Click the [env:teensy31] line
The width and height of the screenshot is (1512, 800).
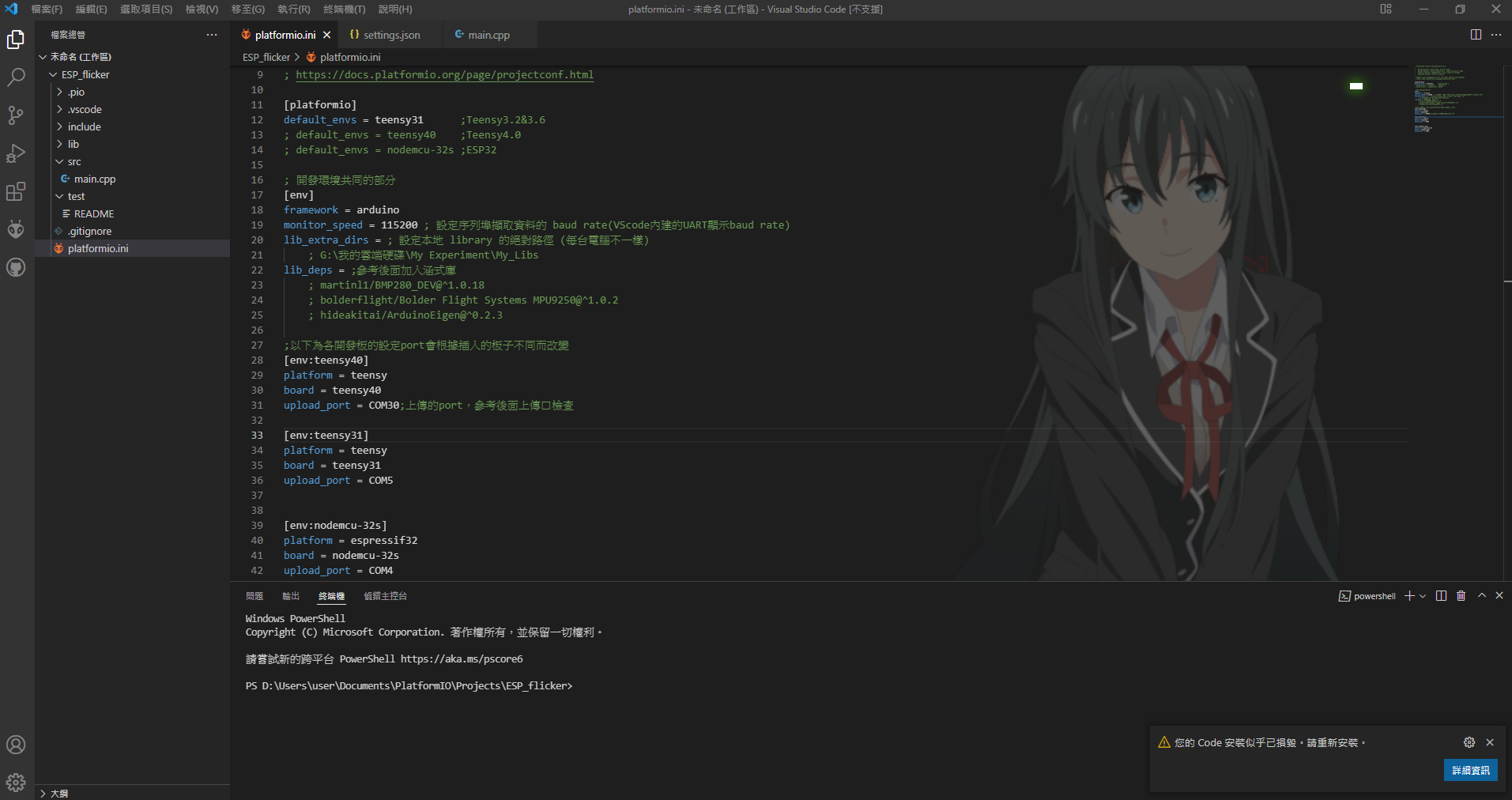[x=326, y=436]
